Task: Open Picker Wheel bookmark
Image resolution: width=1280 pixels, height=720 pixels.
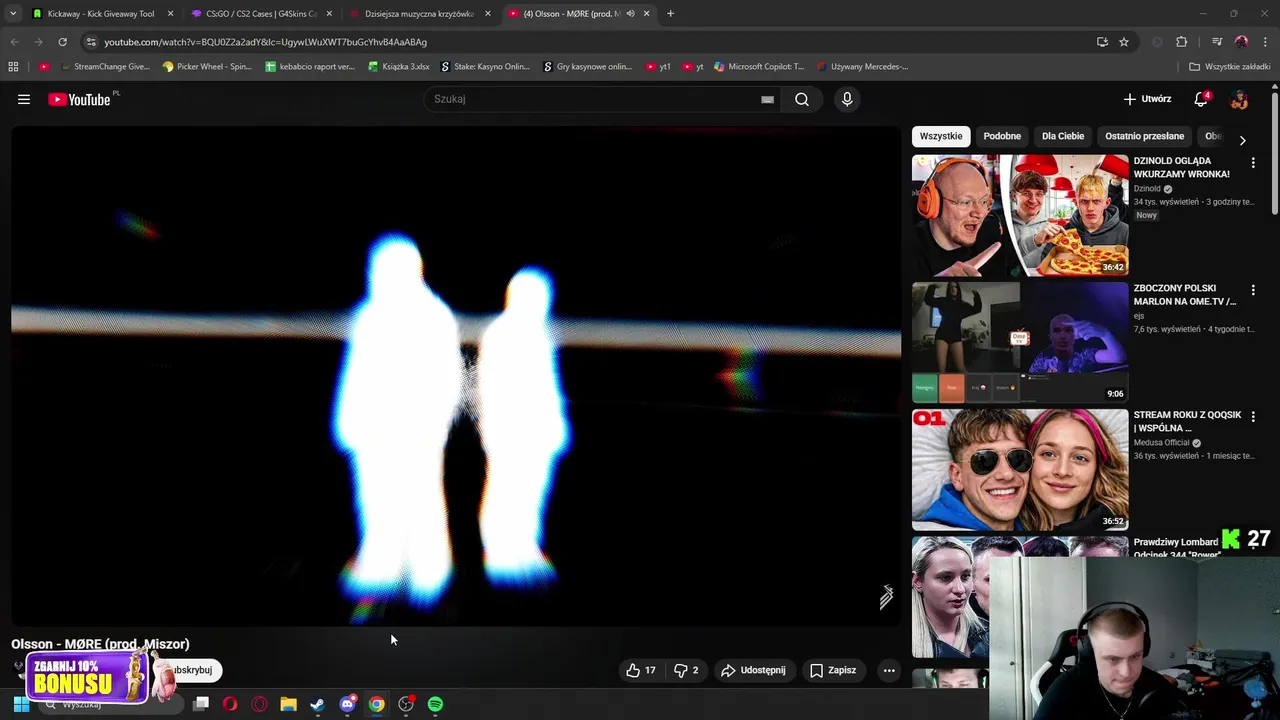Action: [207, 67]
